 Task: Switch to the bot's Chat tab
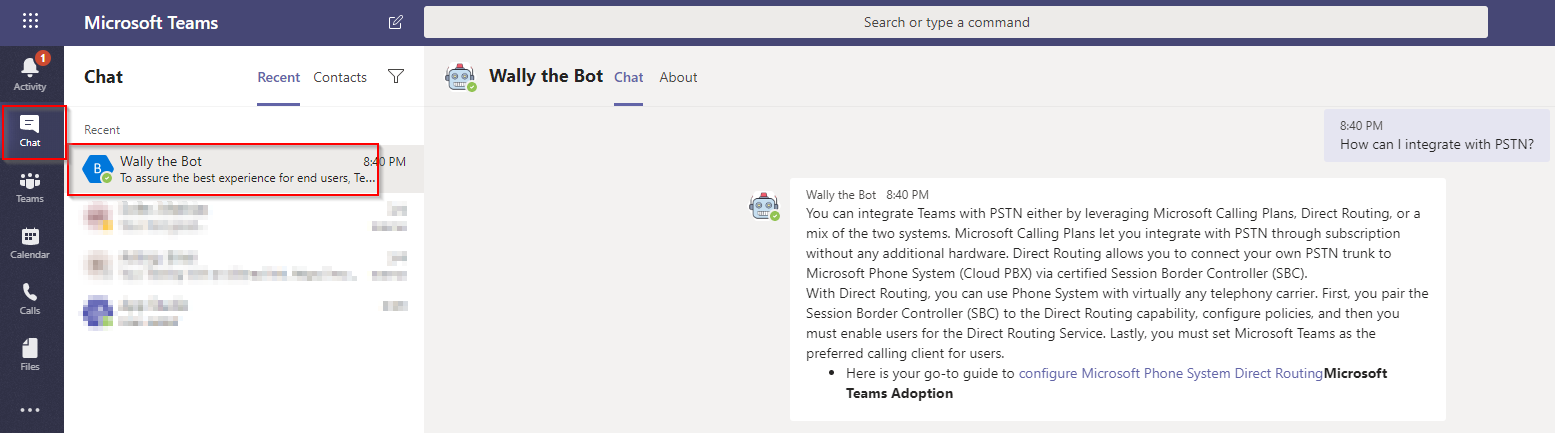[x=629, y=77]
